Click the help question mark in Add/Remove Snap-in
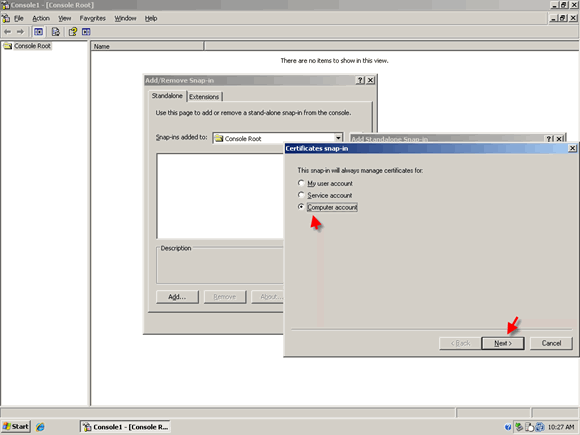580x435 pixels. pos(360,80)
